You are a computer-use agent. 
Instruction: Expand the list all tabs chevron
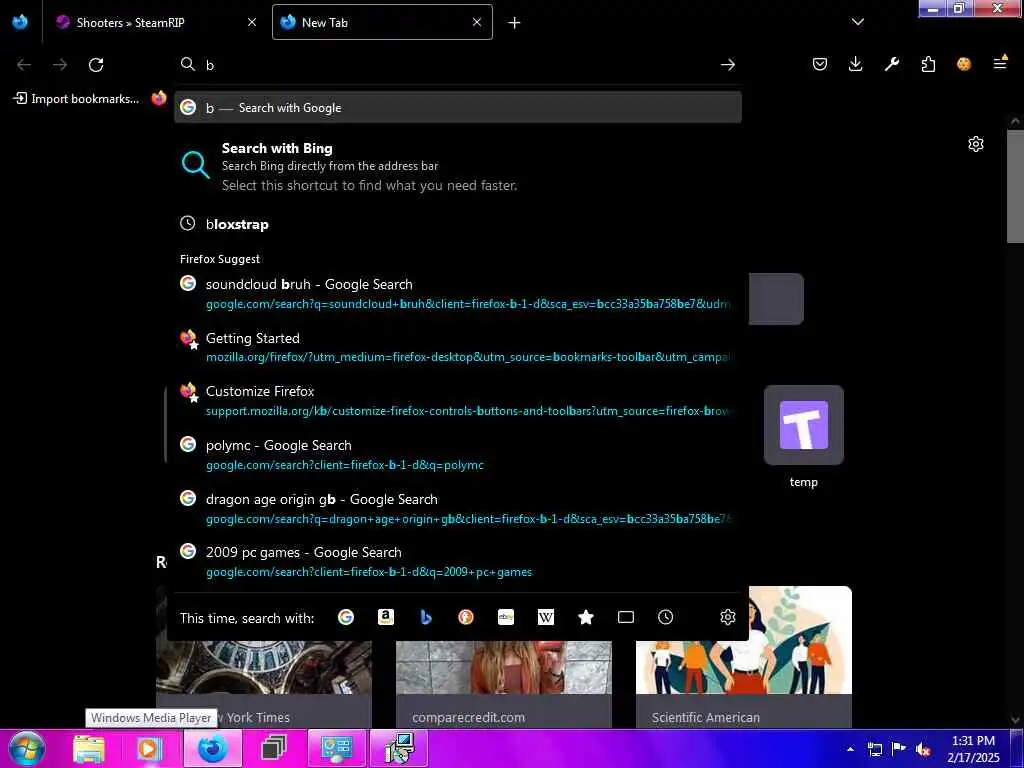858,22
